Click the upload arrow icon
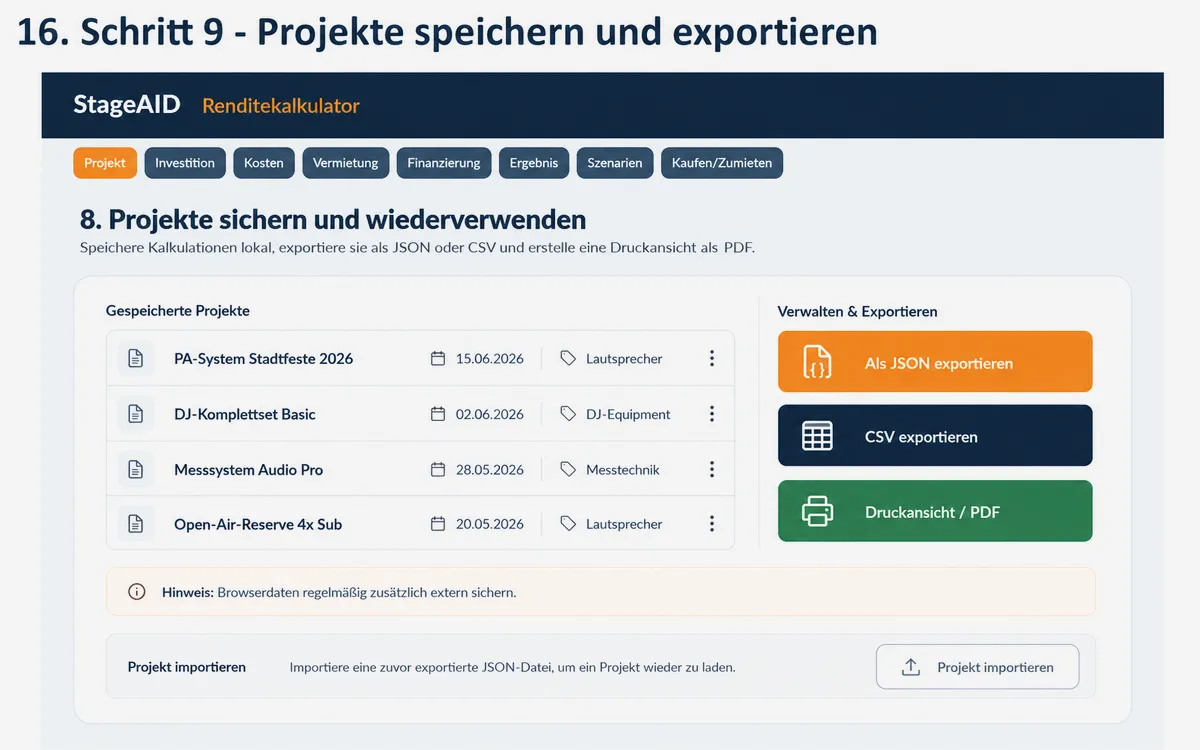This screenshot has height=750, width=1200. [x=910, y=667]
